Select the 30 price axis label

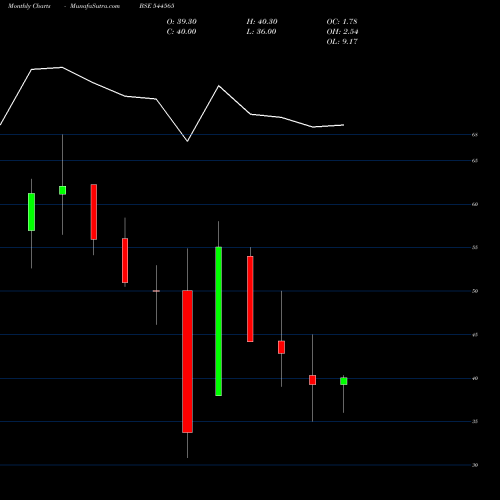point(475,465)
